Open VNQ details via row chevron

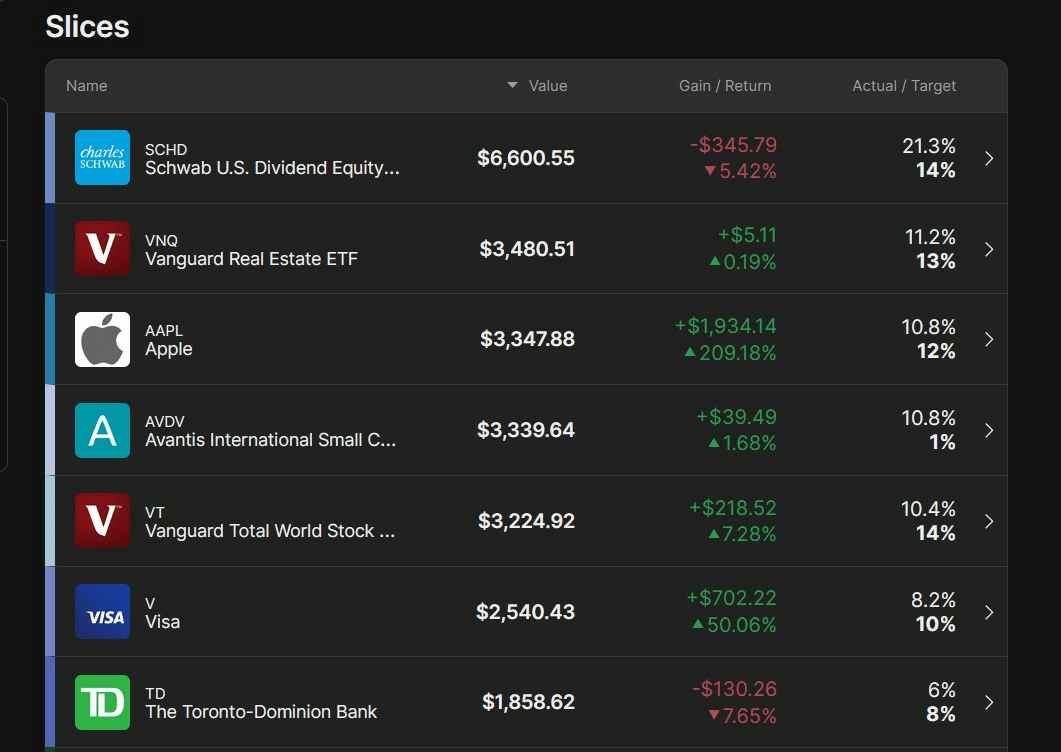pyautogui.click(x=989, y=249)
